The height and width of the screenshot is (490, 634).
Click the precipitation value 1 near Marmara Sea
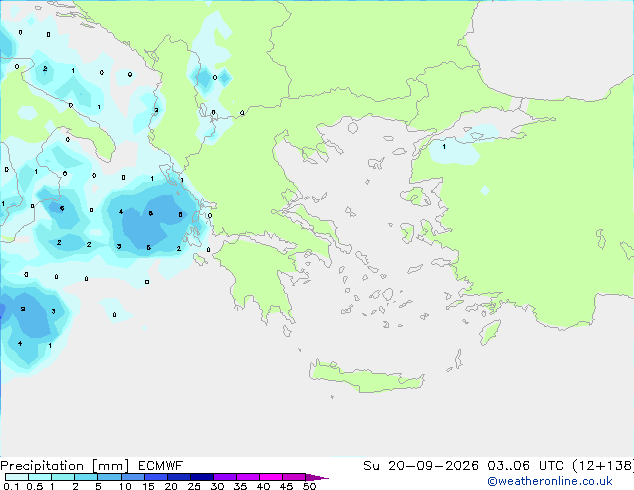444,147
